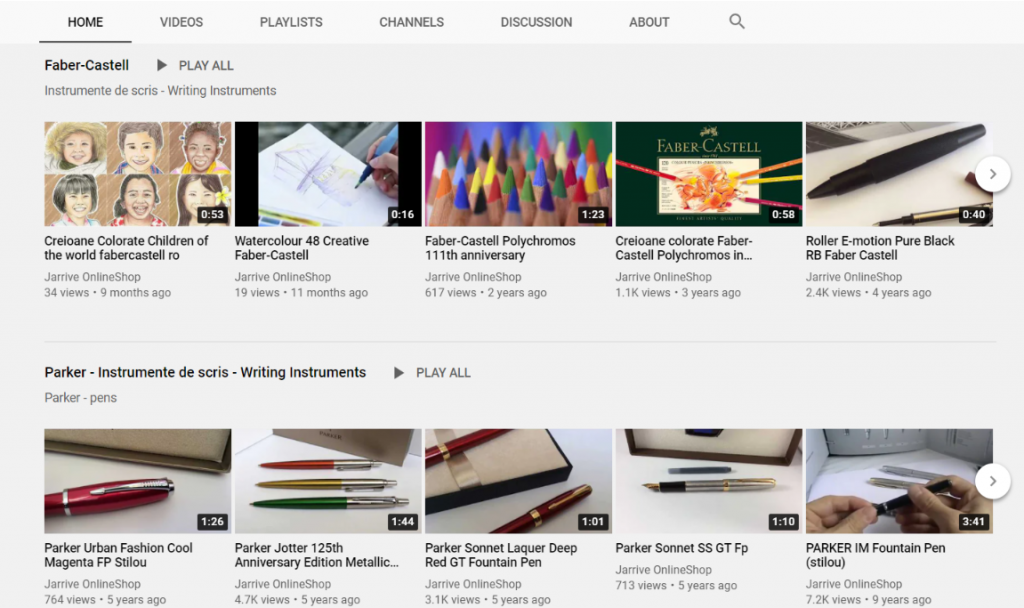1024x608 pixels.
Task: Click the play triangle beside Parker PLAY ALL
Action: click(398, 373)
